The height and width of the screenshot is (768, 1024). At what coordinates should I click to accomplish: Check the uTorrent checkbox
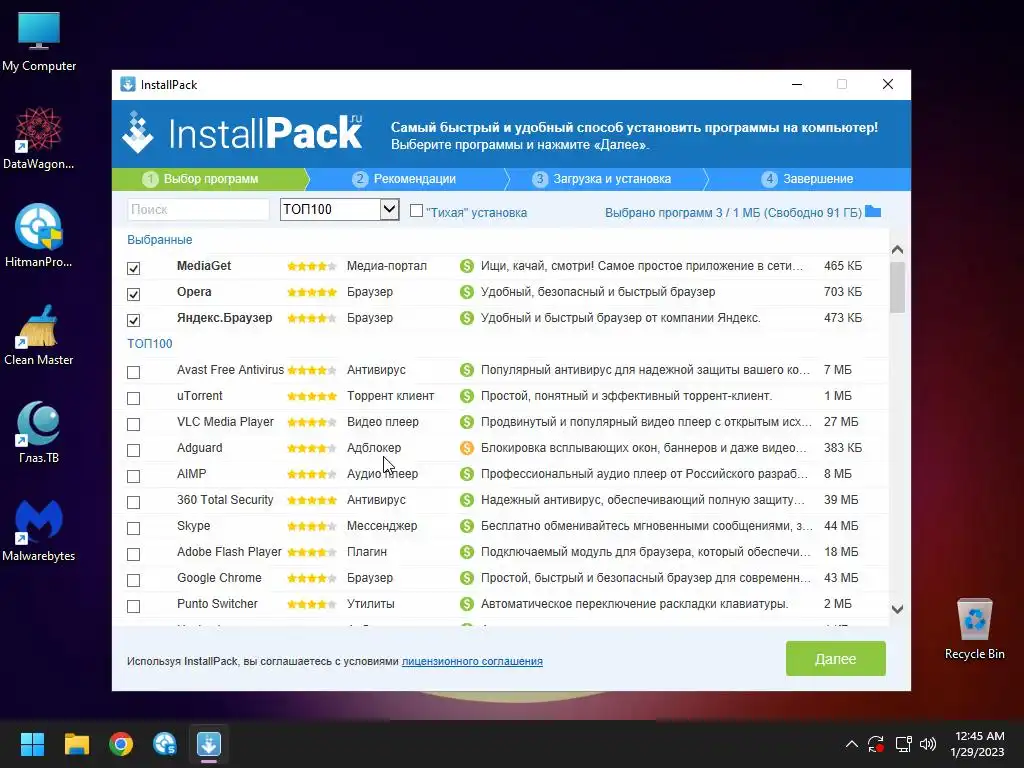133,398
